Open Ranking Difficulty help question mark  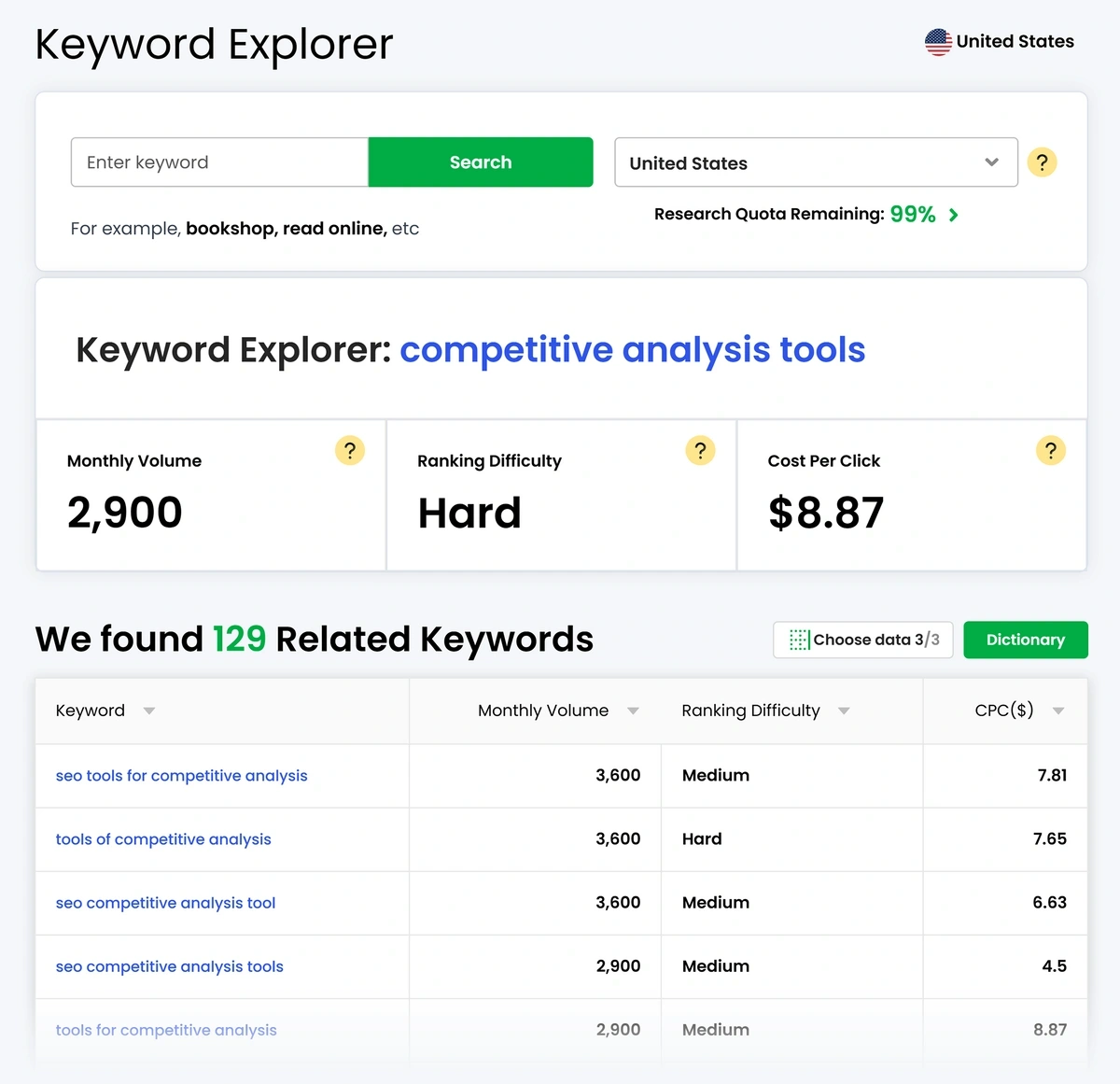[x=700, y=451]
